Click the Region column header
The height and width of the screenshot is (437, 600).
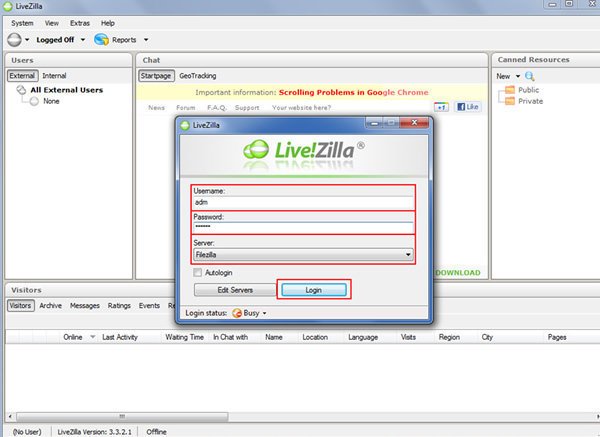click(449, 337)
